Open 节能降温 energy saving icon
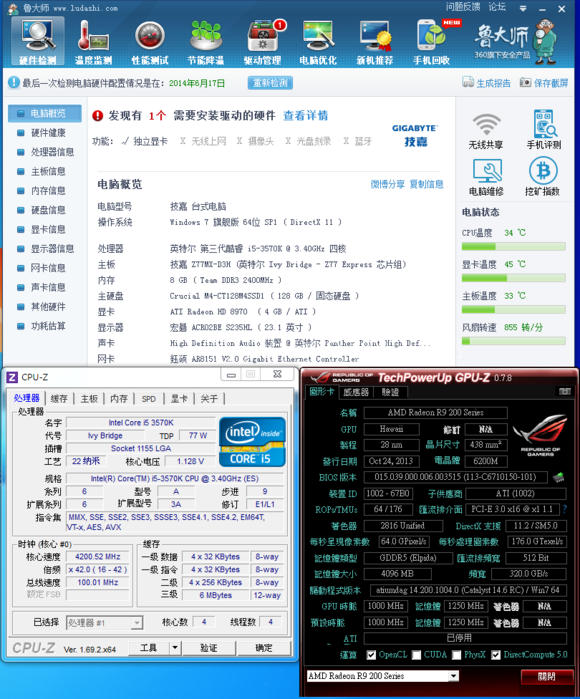The width and height of the screenshot is (580, 699). 206,42
